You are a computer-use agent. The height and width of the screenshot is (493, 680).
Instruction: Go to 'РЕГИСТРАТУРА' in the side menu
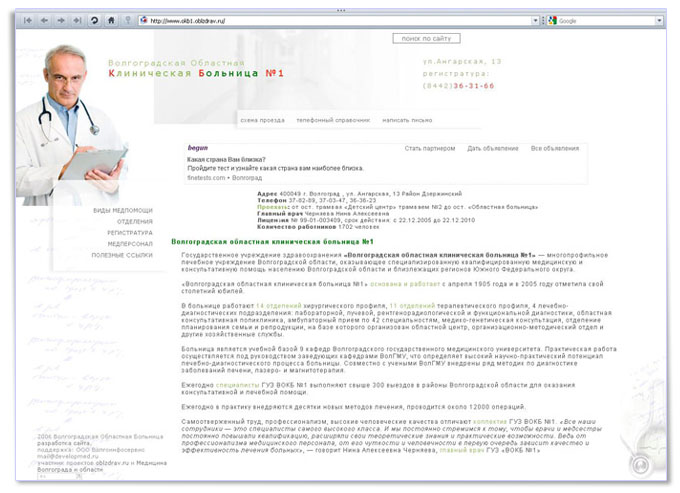(130, 233)
